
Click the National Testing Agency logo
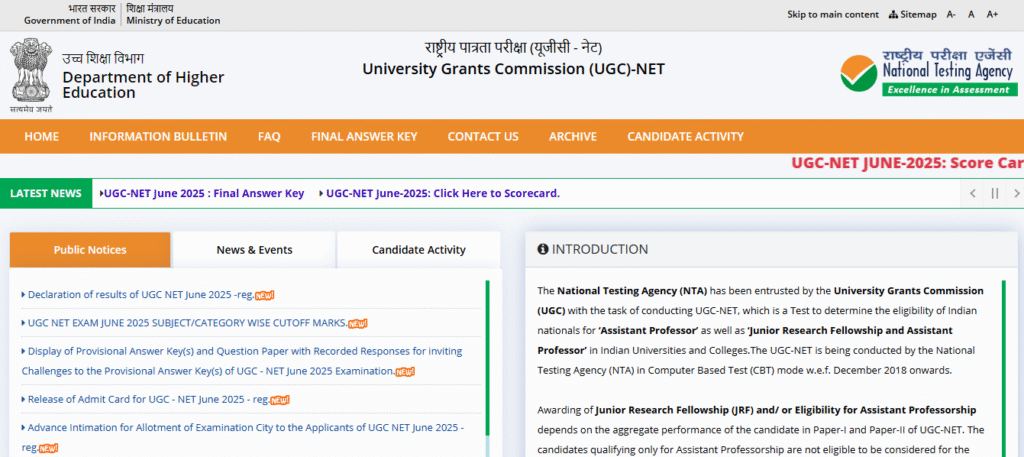[x=928, y=71]
